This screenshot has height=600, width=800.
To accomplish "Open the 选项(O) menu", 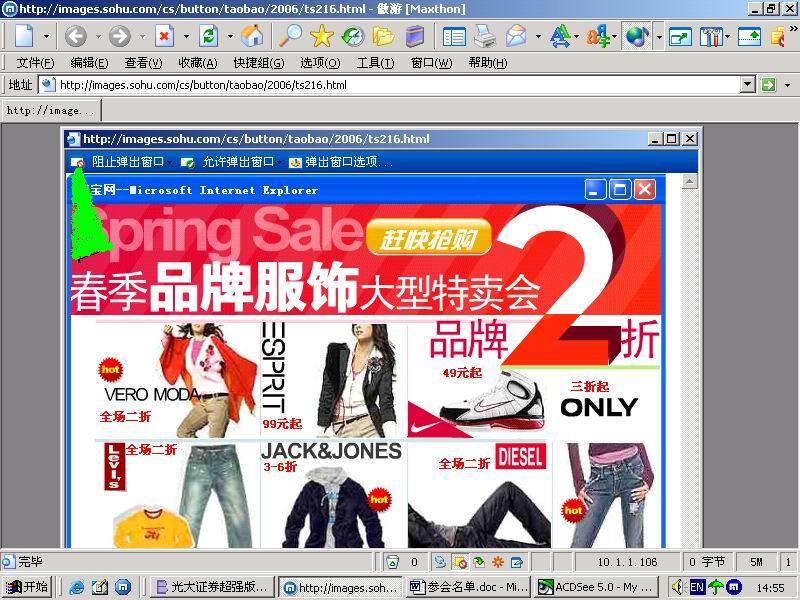I will pos(320,63).
